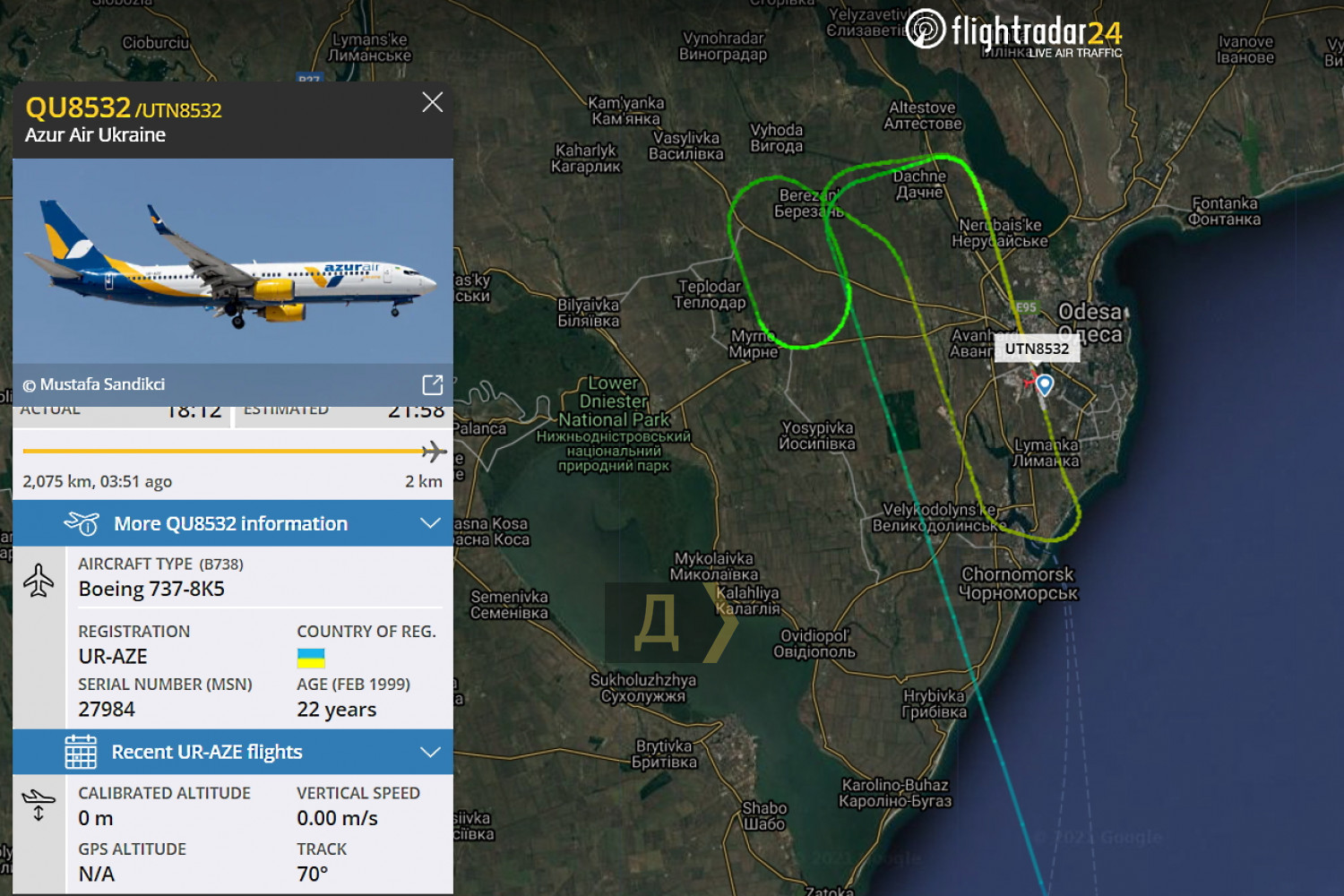Click the red aircraft marker on map
Viewport: 1344px width, 896px height.
1030,382
